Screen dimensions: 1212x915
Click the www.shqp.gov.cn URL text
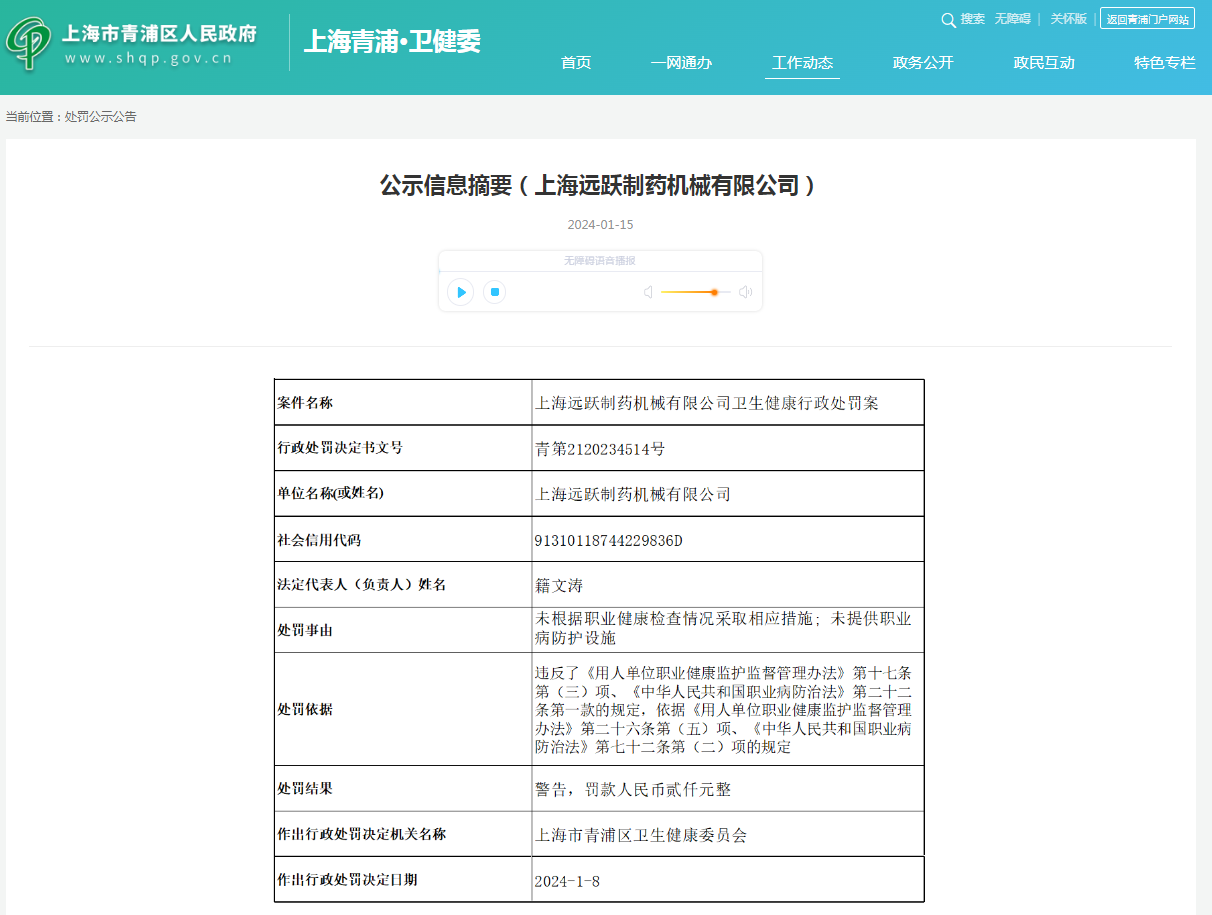[x=148, y=57]
